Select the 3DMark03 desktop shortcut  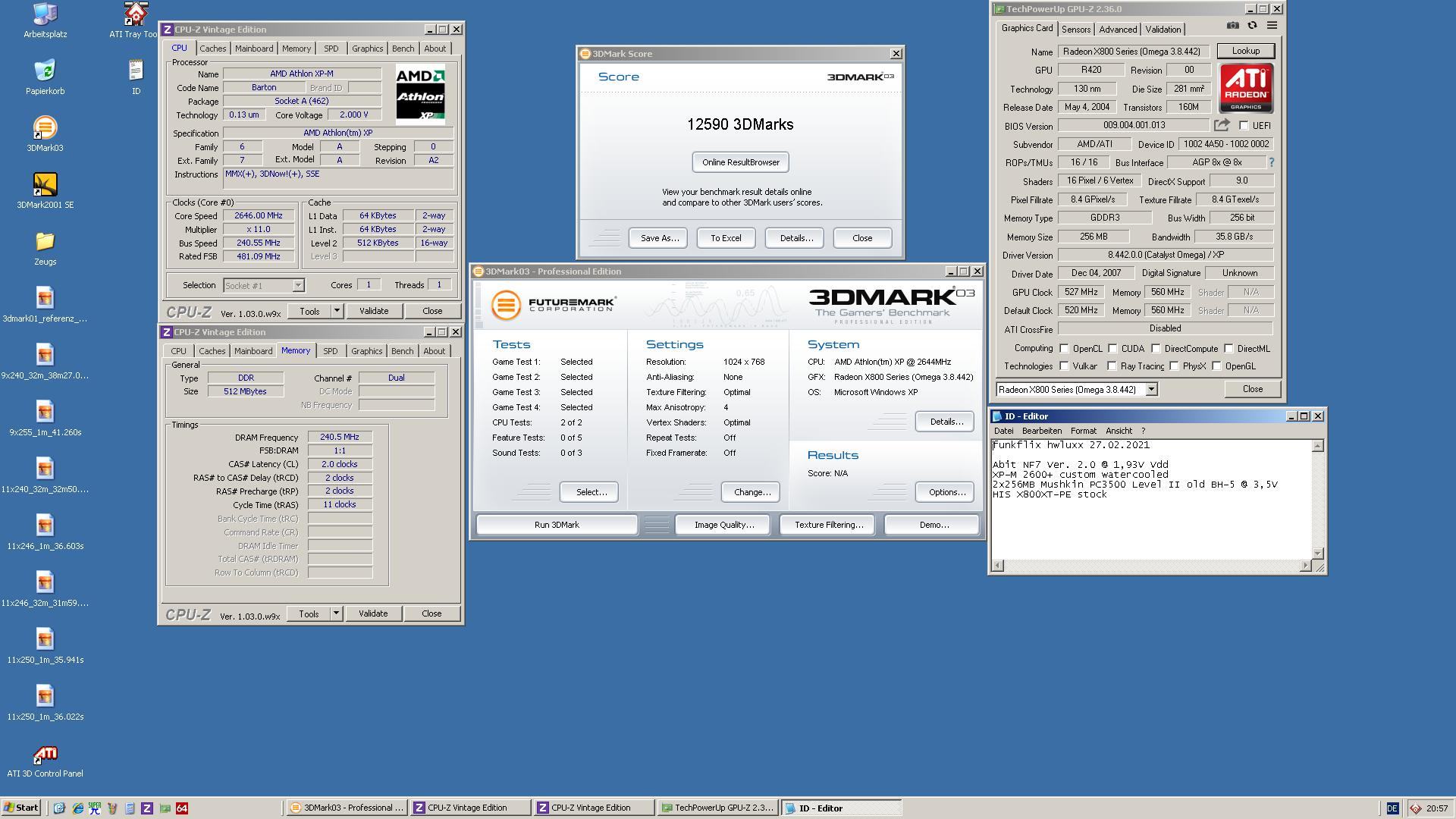point(45,134)
